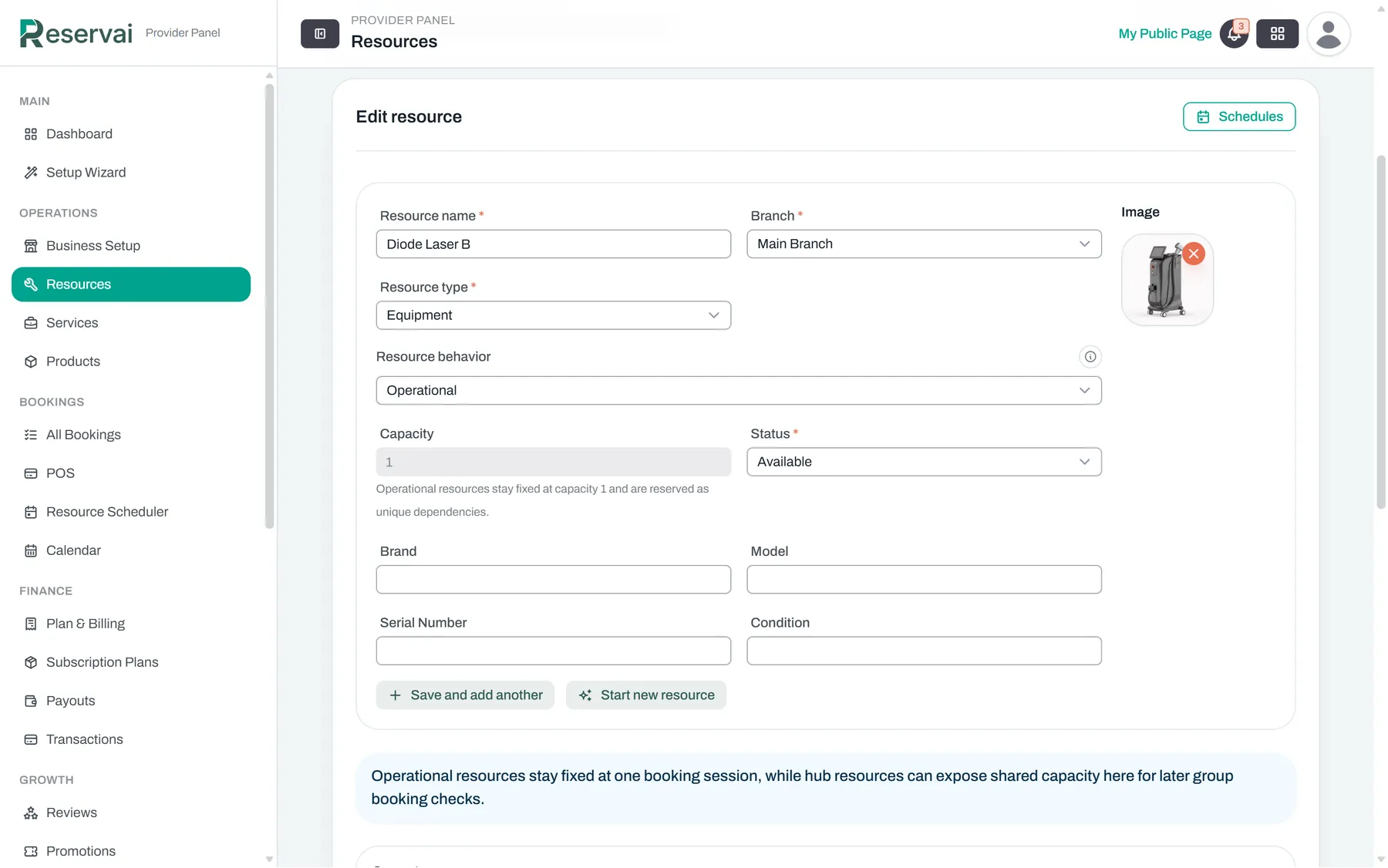Click the Dashboard grid icon

[31, 134]
